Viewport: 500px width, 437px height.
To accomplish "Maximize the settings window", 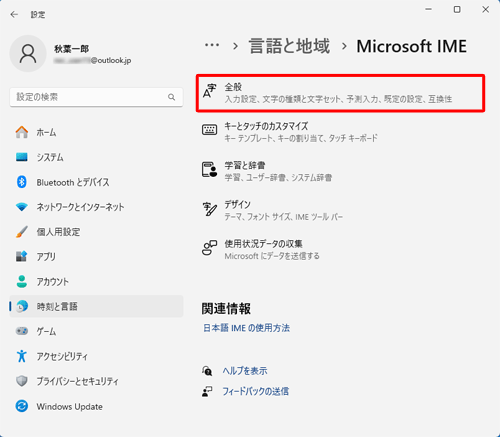I will [x=457, y=9].
